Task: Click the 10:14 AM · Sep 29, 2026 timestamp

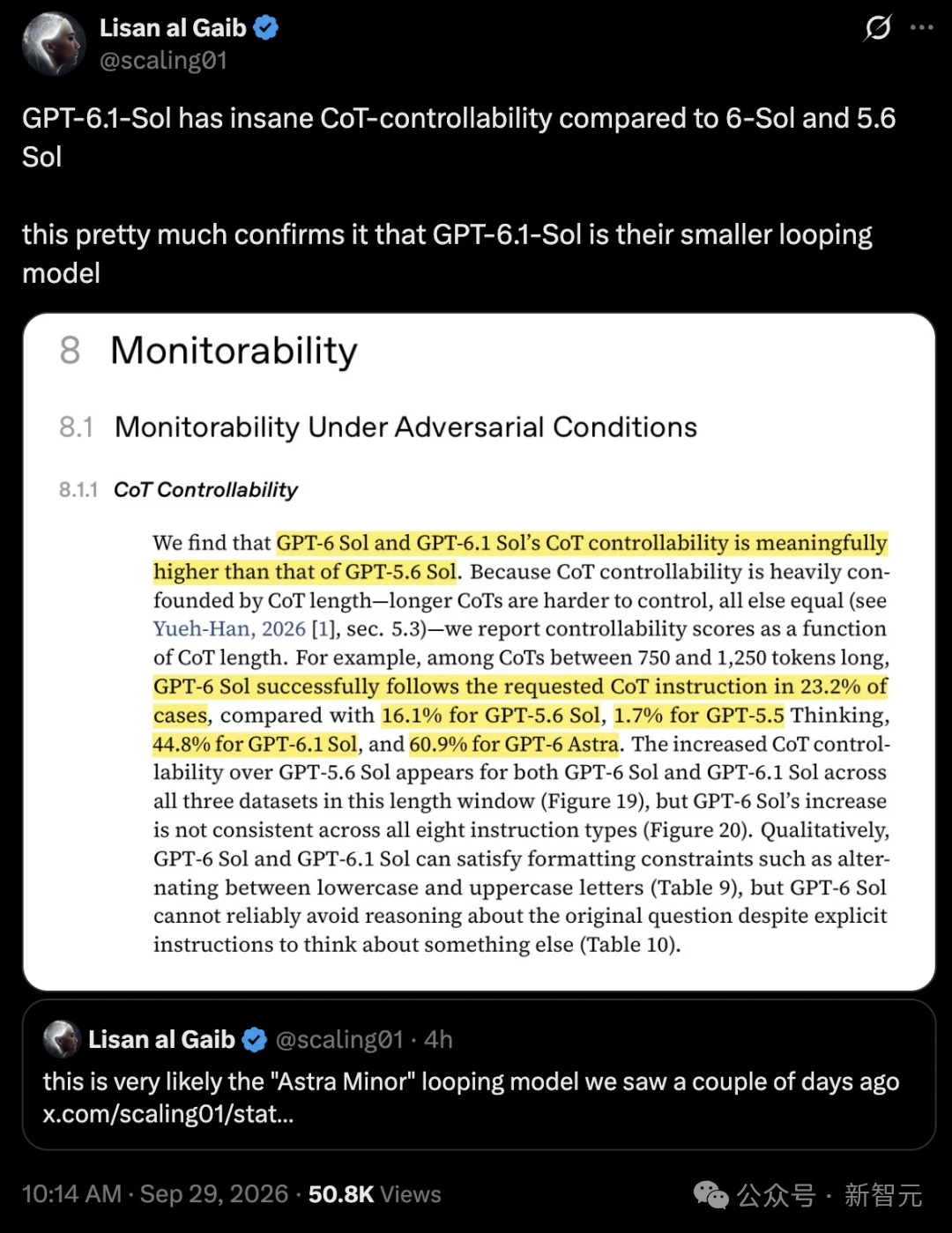Action: (x=155, y=1194)
